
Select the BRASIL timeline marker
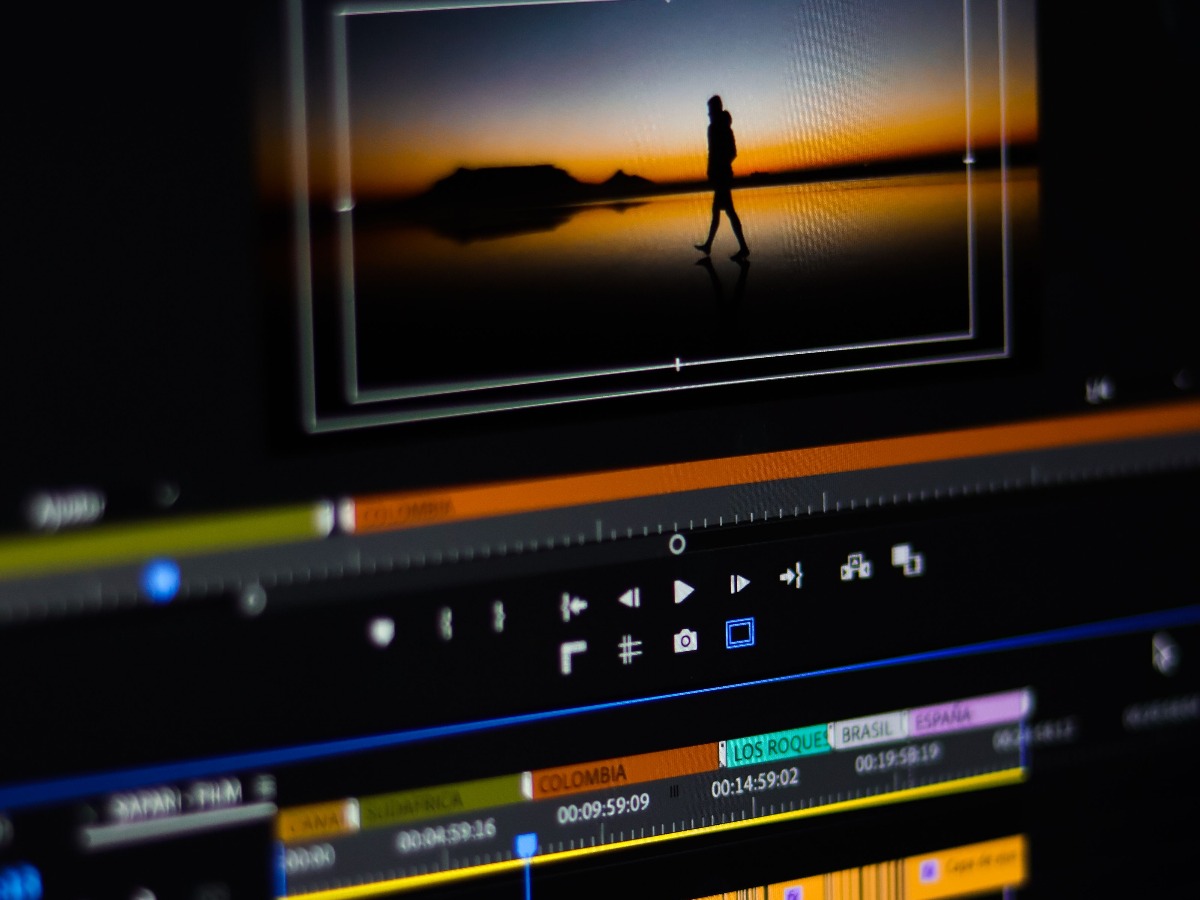coord(869,731)
